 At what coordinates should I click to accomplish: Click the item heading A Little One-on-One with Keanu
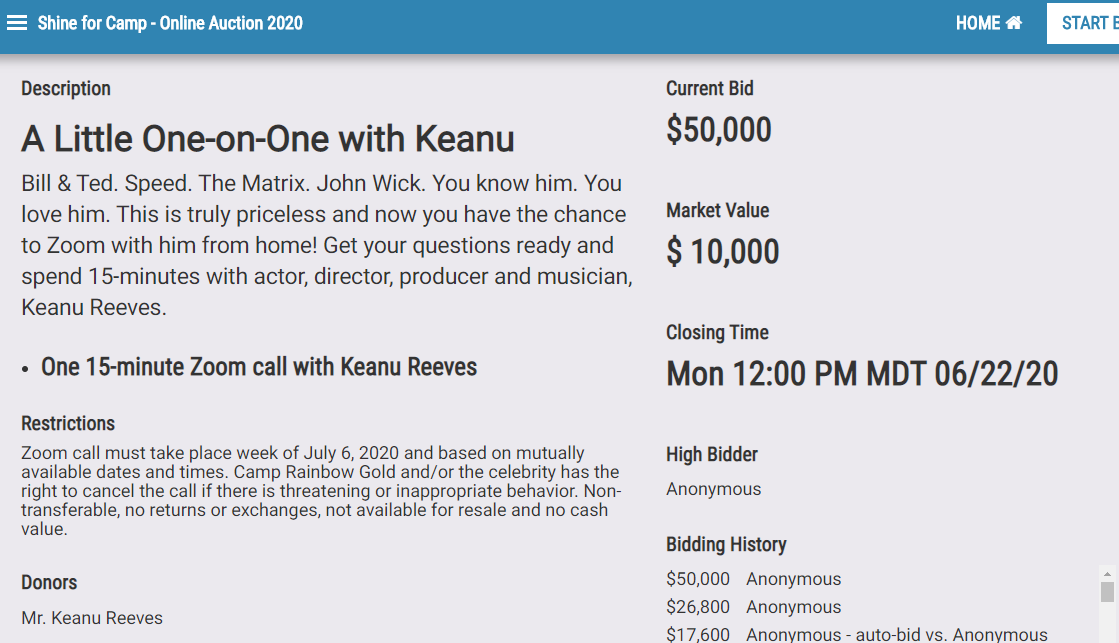(x=268, y=138)
